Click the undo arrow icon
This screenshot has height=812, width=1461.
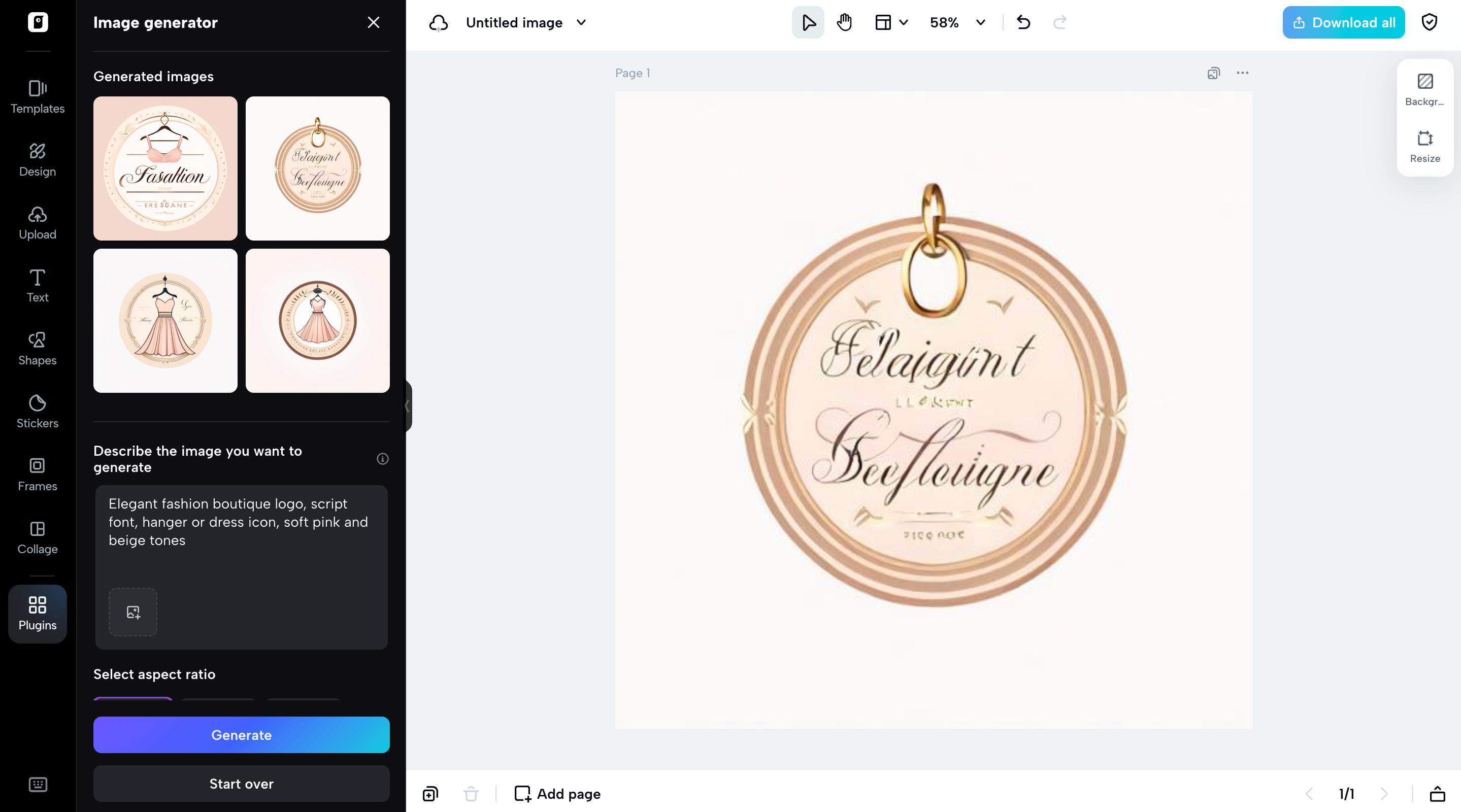tap(1023, 23)
